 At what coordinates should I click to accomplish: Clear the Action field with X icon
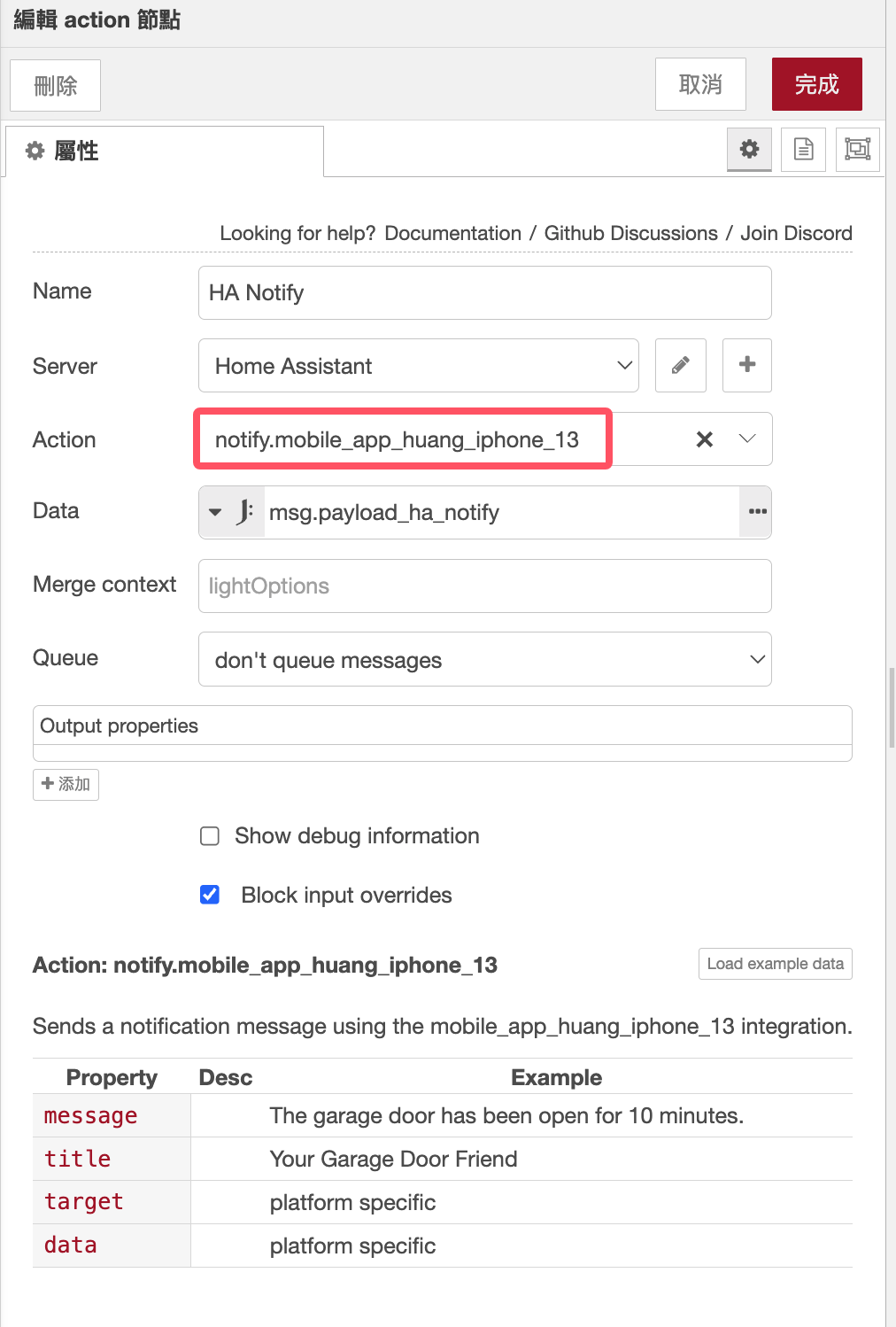[704, 439]
